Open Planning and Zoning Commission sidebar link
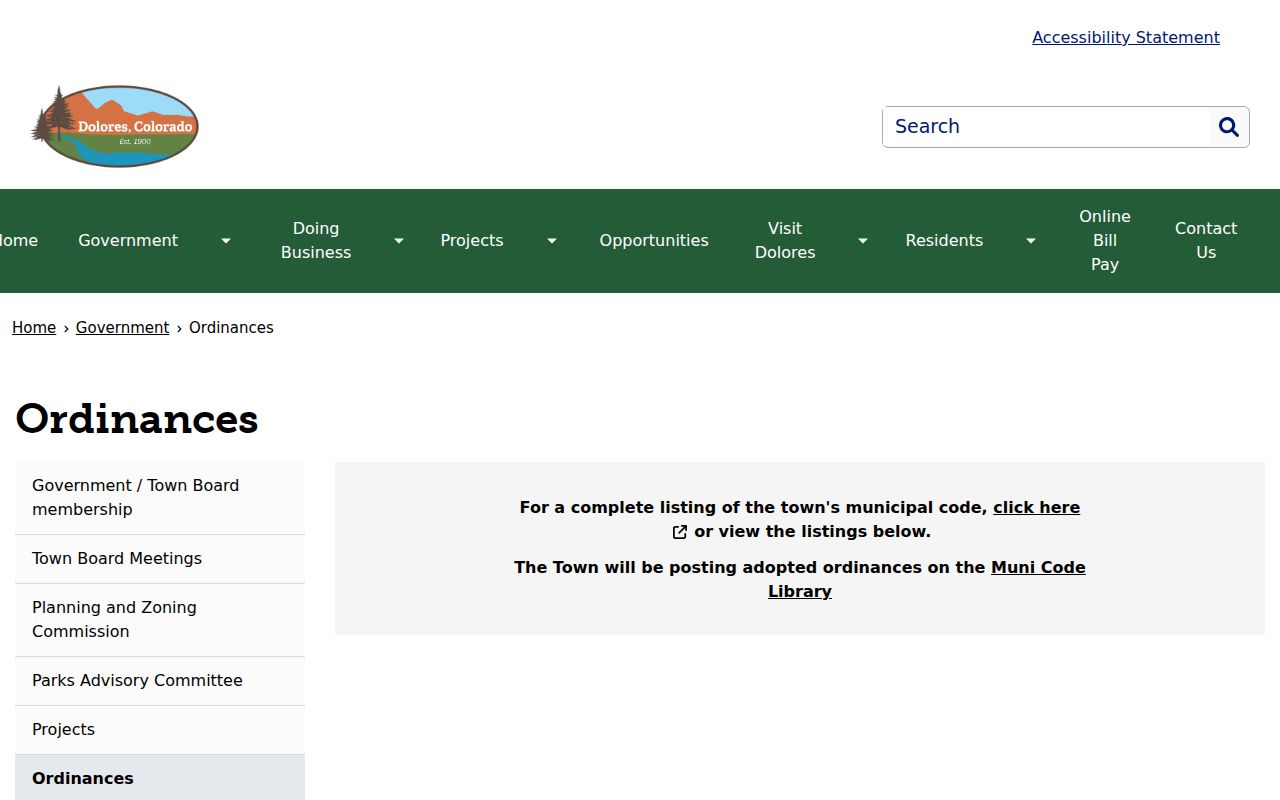This screenshot has width=1280, height=800. point(160,620)
